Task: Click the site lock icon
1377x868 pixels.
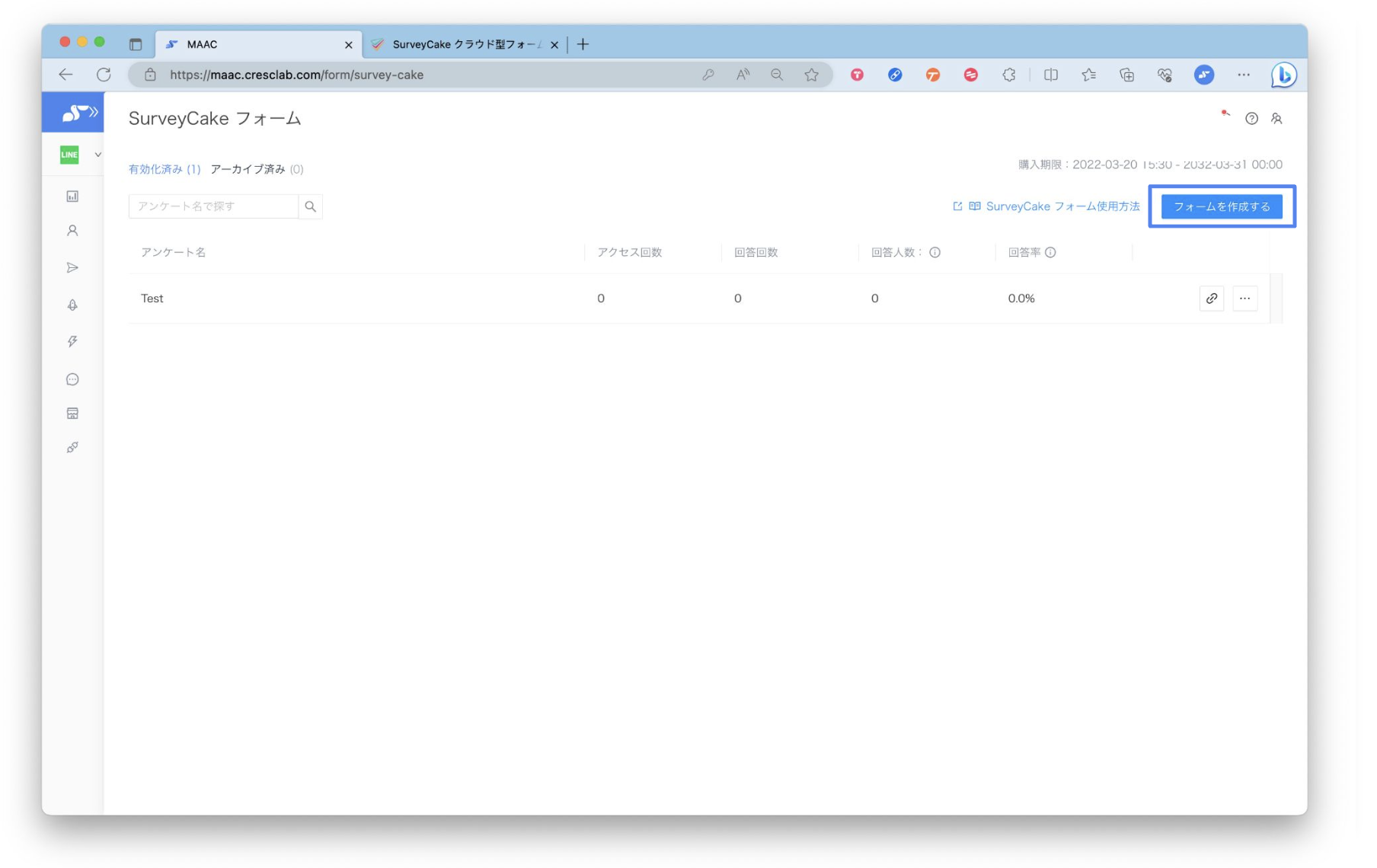Action: tap(150, 75)
